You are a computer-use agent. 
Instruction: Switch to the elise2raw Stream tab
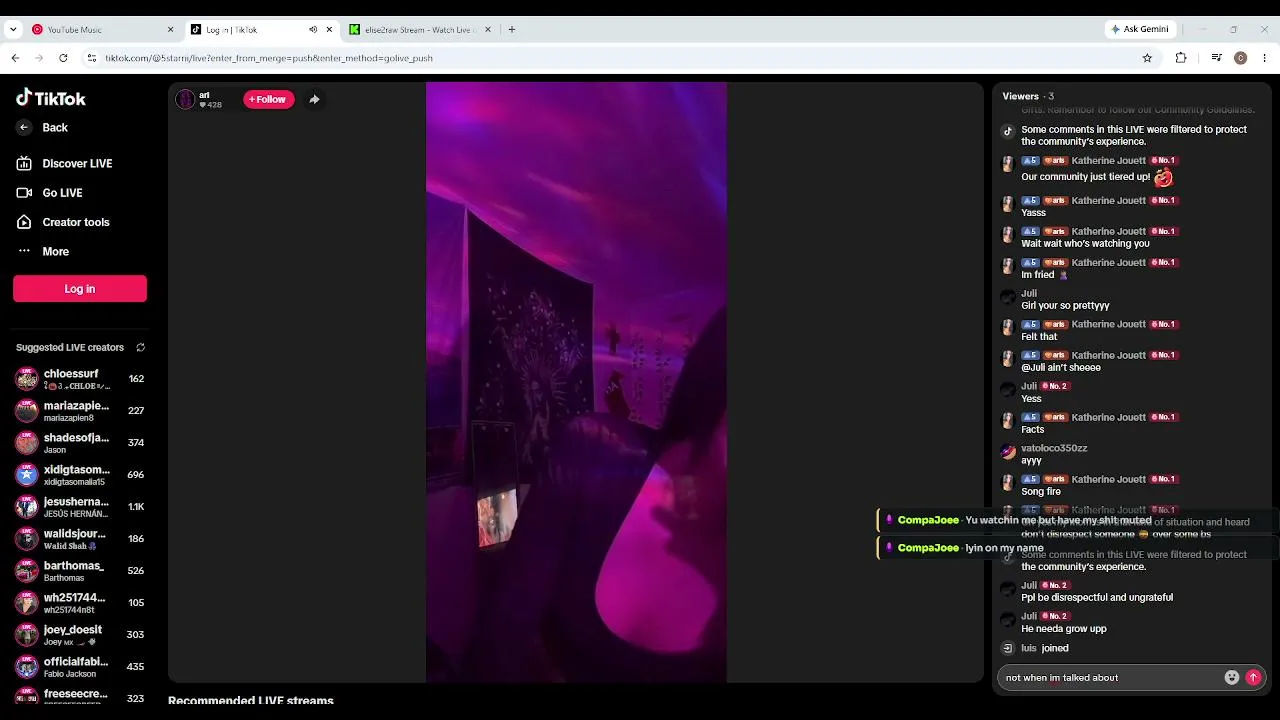coord(418,30)
